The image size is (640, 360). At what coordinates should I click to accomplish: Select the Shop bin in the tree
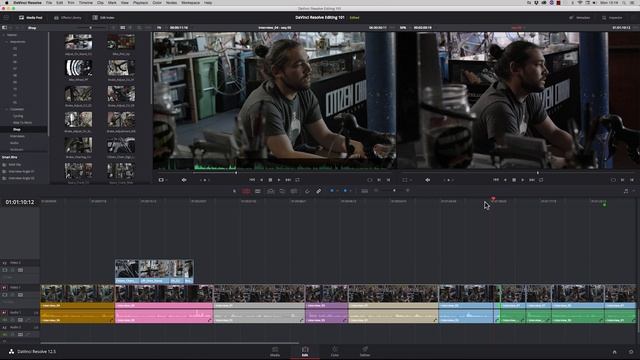tap(17, 129)
